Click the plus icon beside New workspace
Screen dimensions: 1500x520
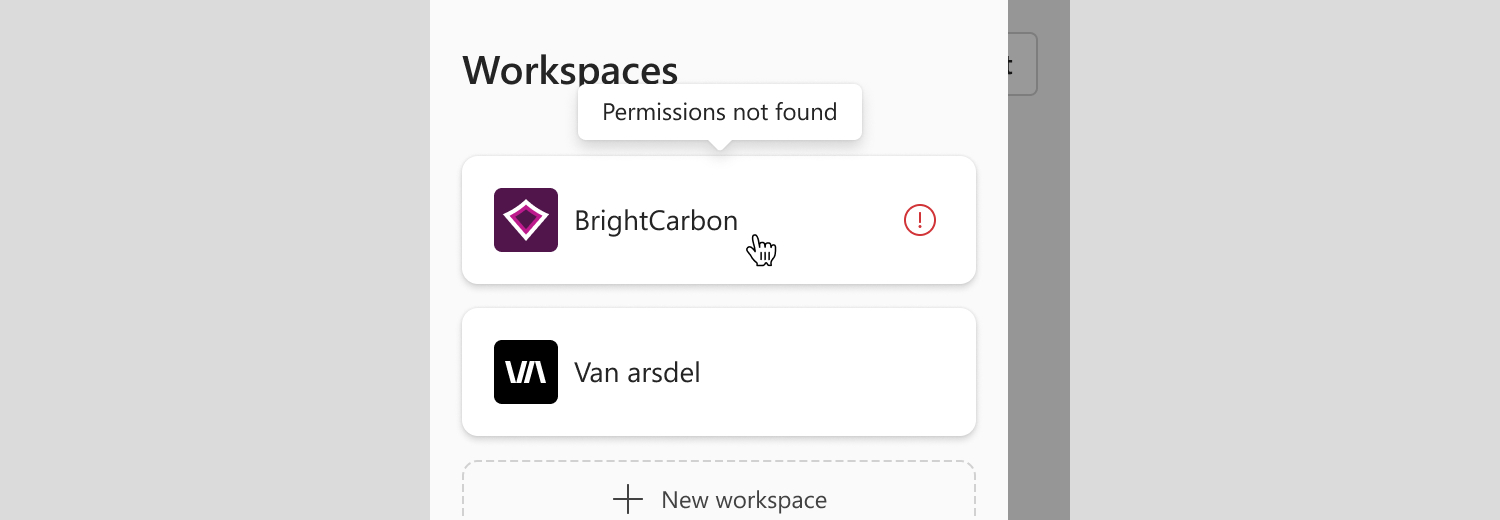(628, 499)
